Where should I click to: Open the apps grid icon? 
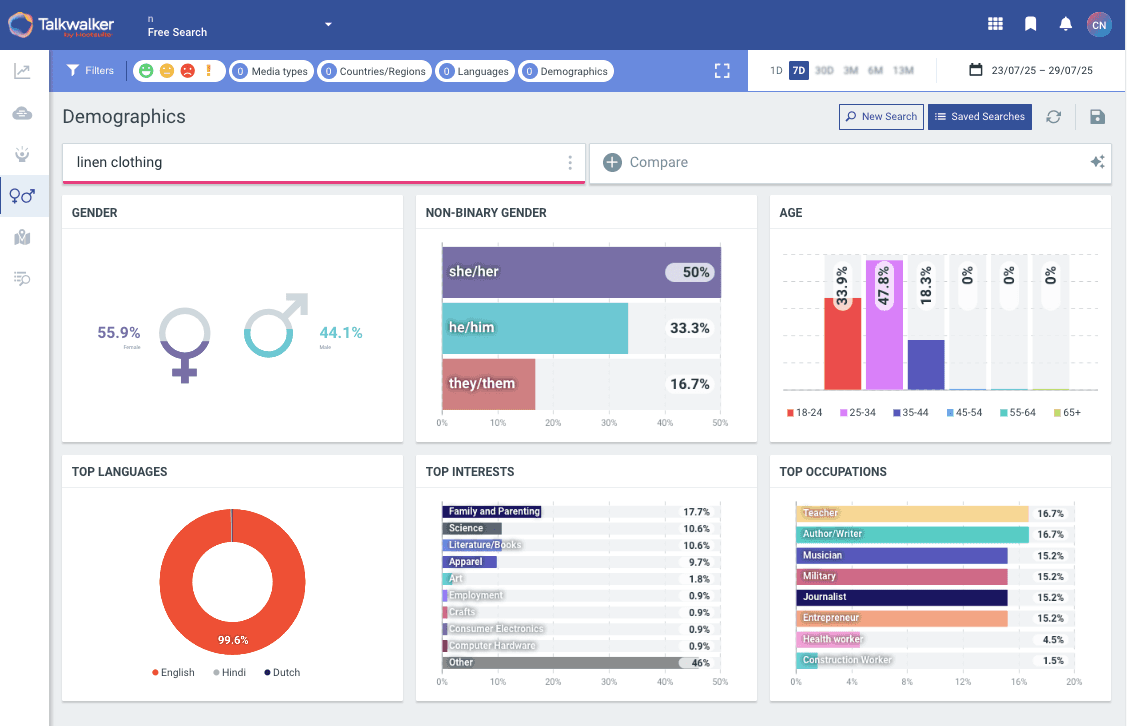click(x=995, y=24)
